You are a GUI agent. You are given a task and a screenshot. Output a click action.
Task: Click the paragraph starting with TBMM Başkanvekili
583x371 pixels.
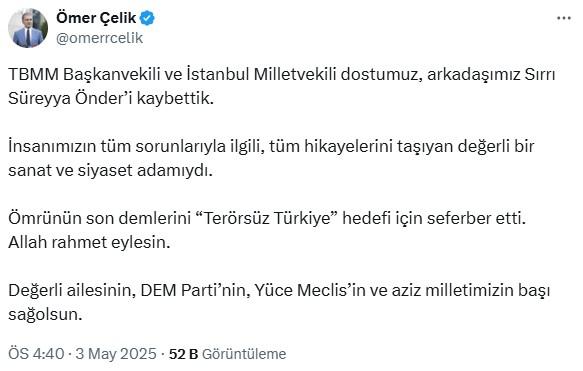(281, 87)
